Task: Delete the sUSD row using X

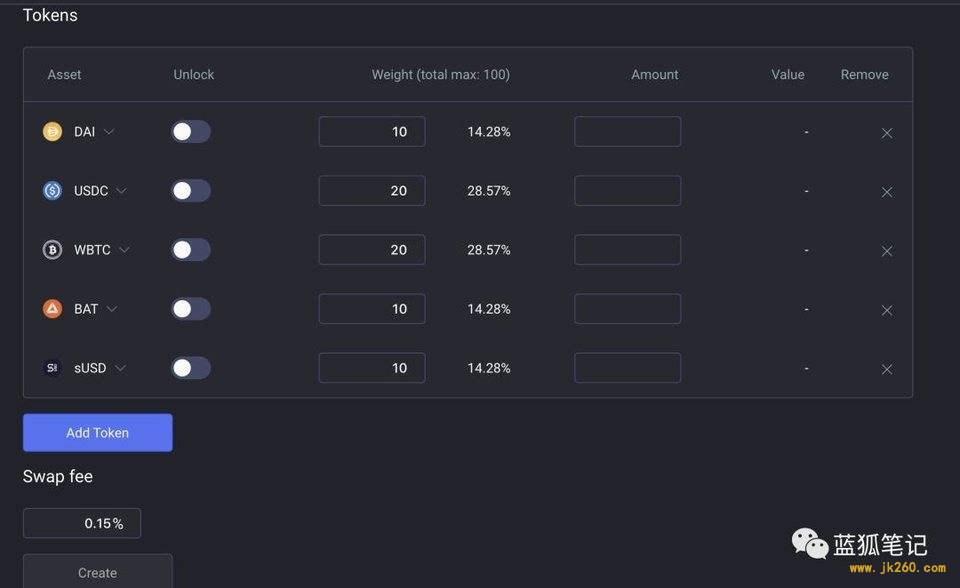Action: (x=886, y=369)
